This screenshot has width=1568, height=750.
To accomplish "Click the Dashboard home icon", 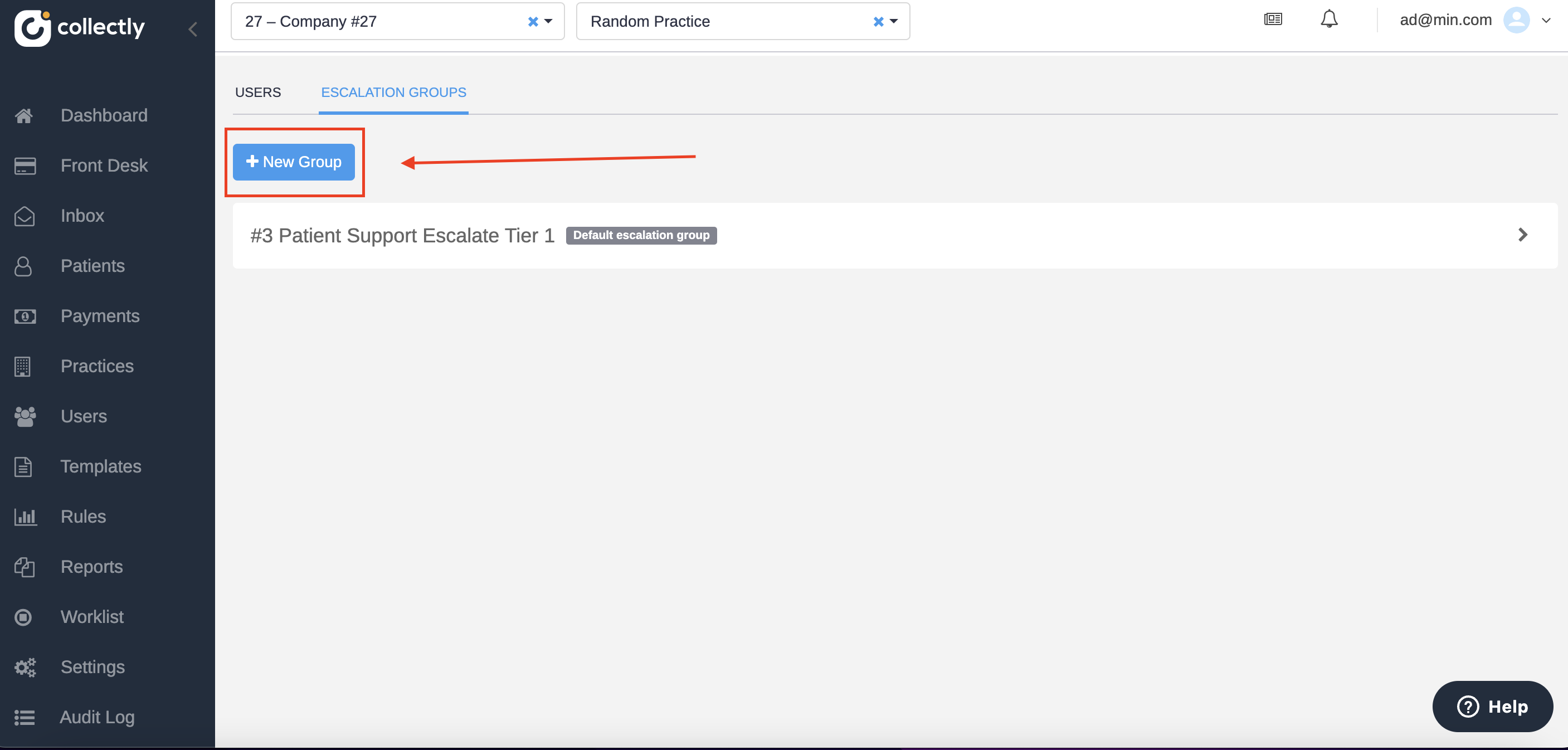I will click(x=24, y=116).
